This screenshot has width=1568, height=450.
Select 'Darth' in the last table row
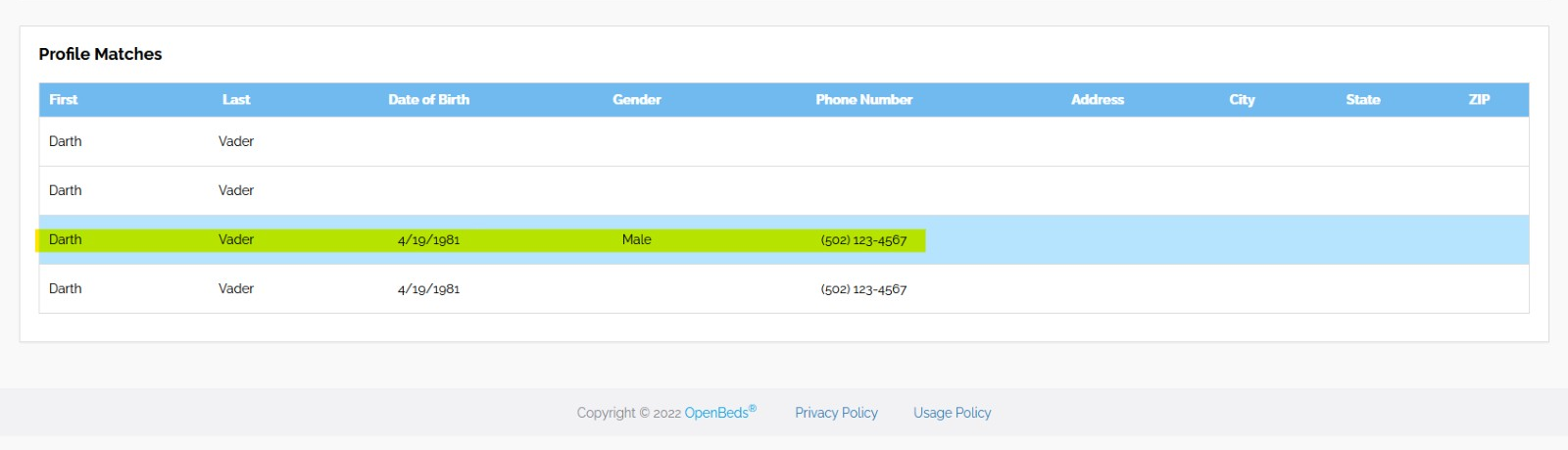(x=66, y=288)
